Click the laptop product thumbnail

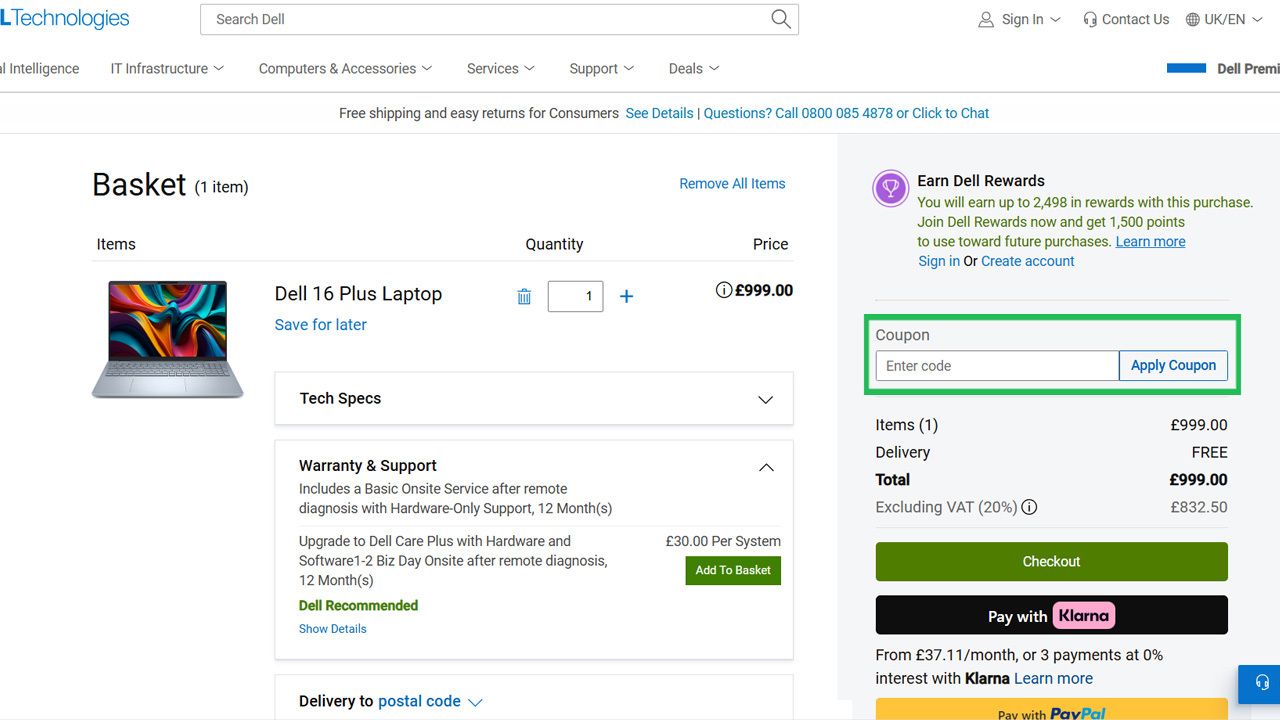coord(167,339)
